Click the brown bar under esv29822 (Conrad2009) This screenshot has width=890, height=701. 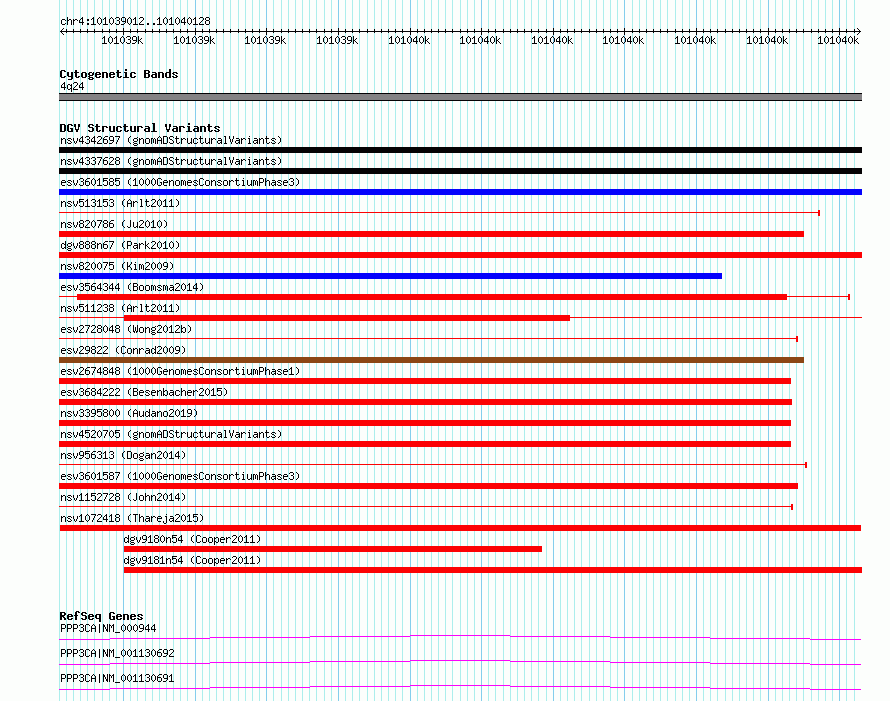pos(431,360)
